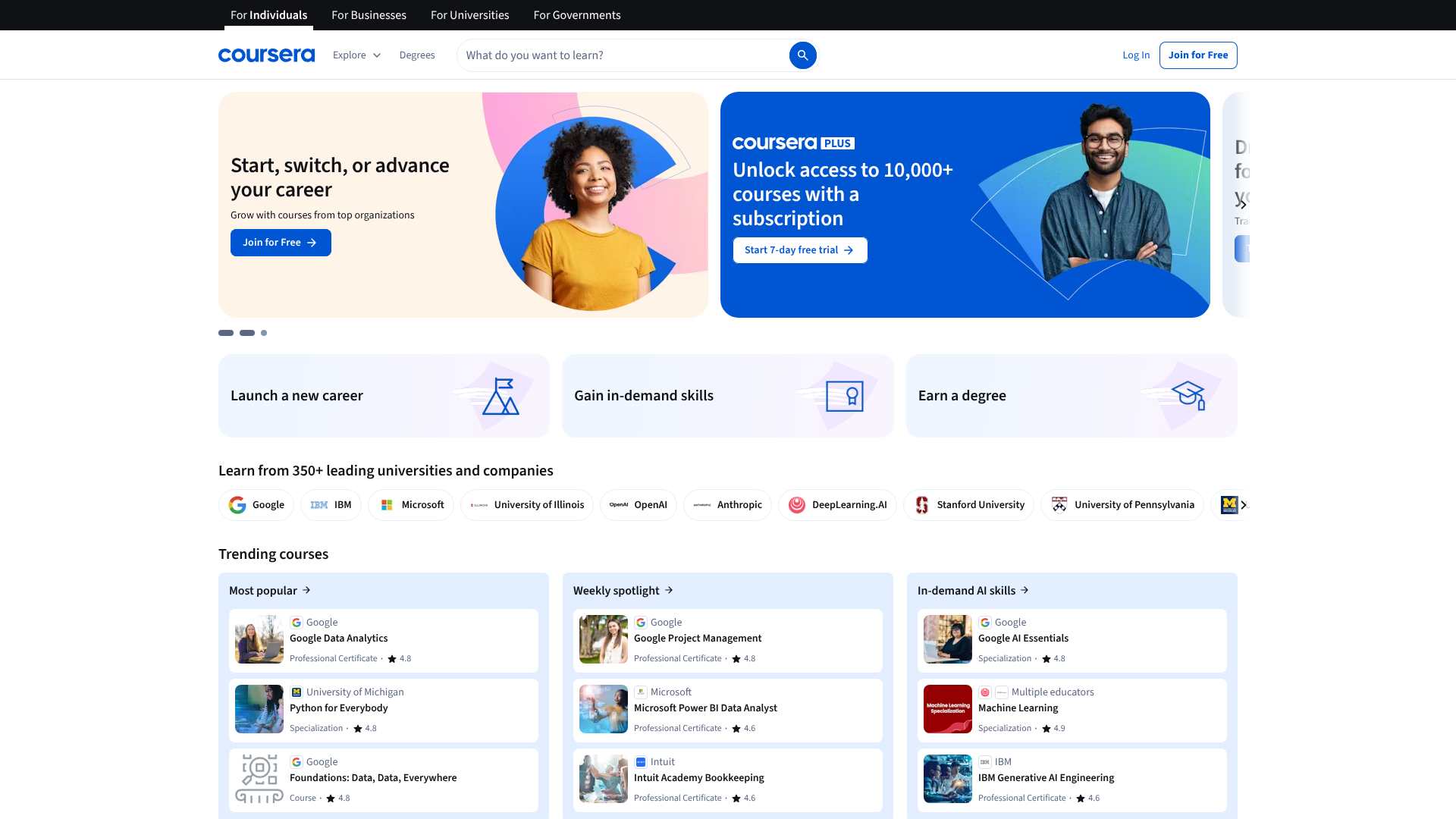Select the IBM partner icon

click(318, 504)
